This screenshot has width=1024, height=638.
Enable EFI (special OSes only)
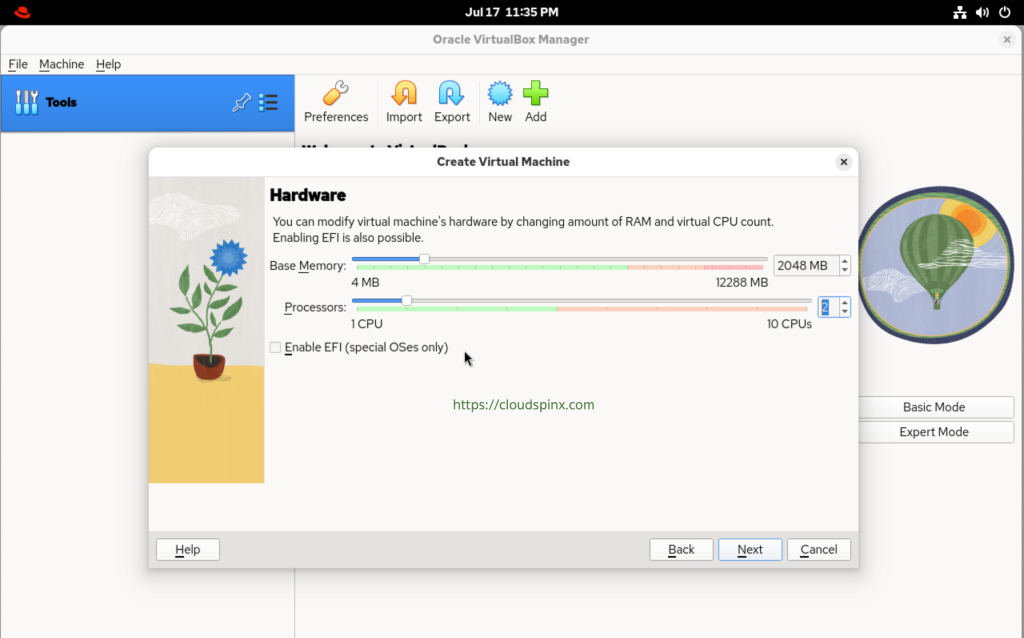[x=275, y=347]
